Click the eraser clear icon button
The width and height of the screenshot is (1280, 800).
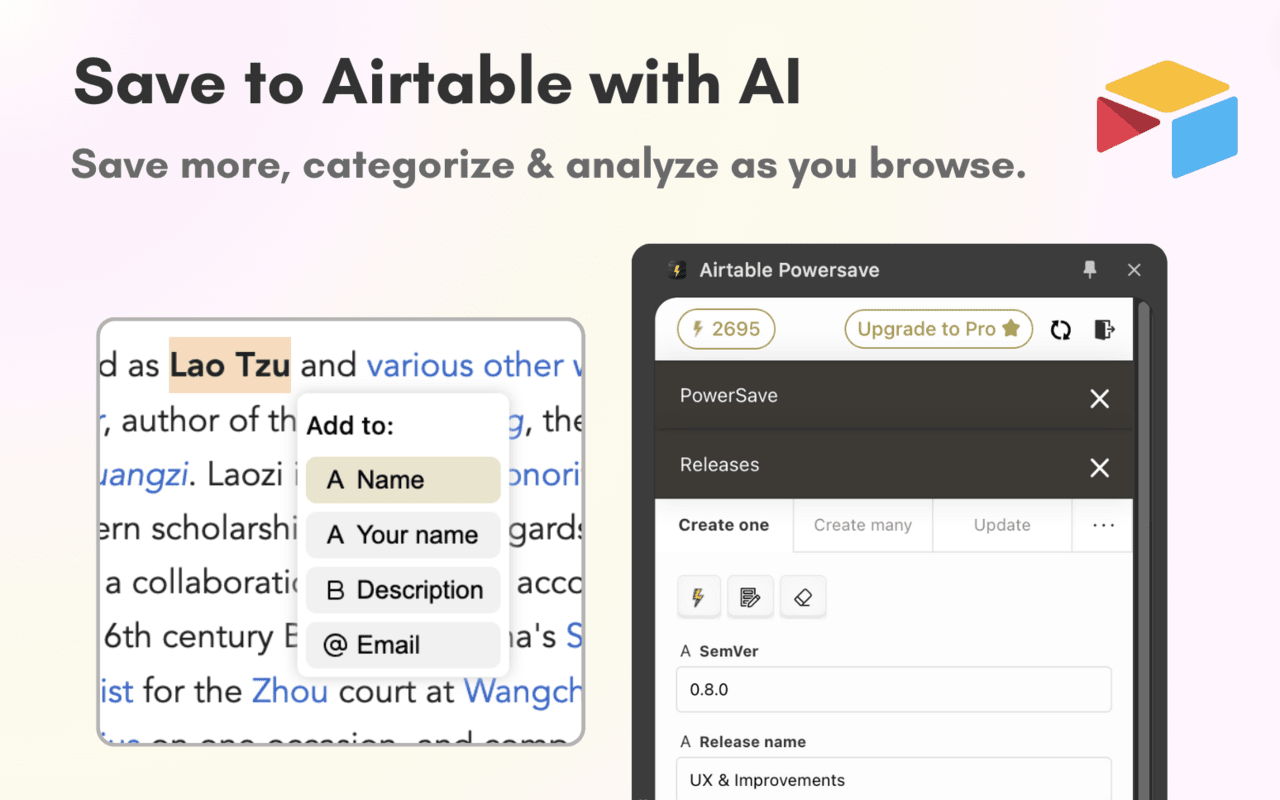(802, 597)
